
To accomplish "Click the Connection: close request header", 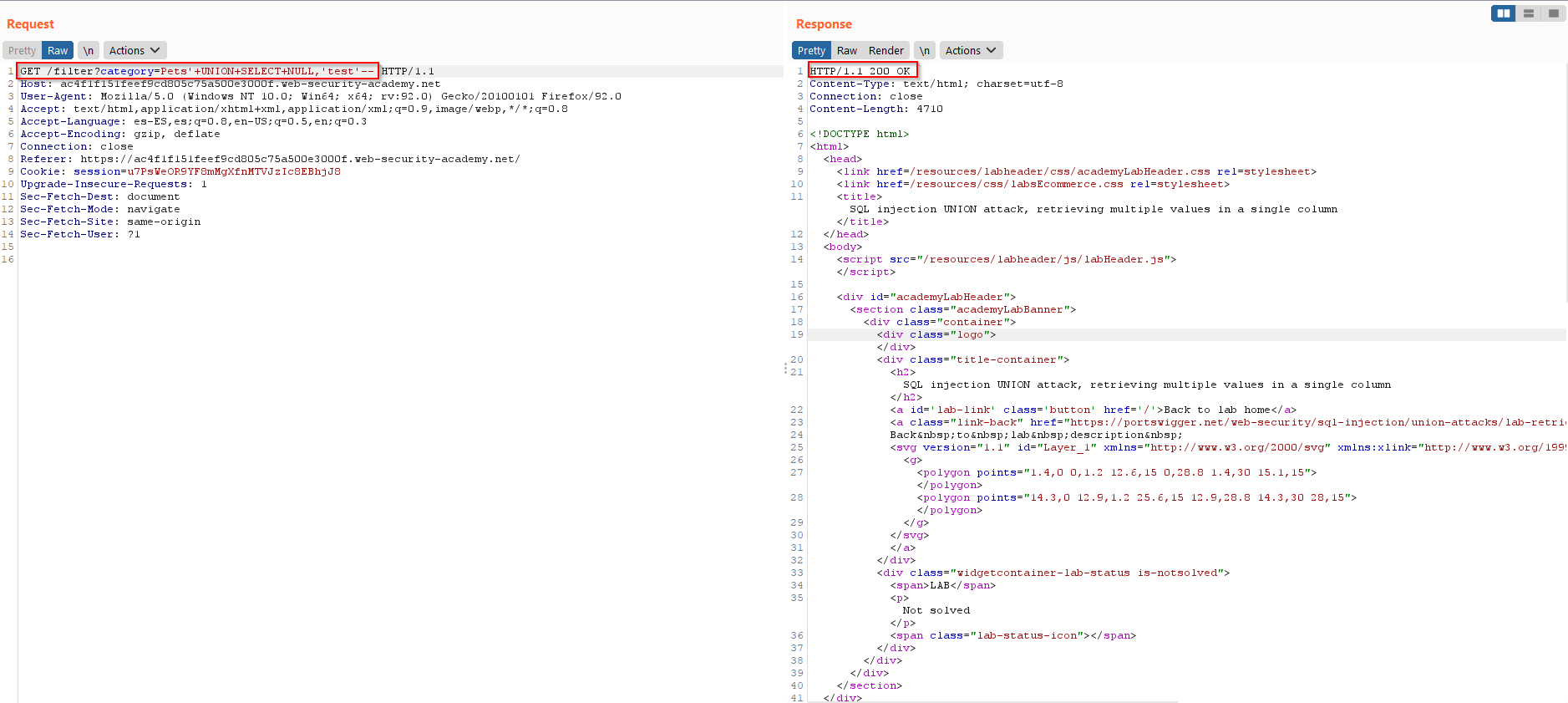I will [77, 146].
